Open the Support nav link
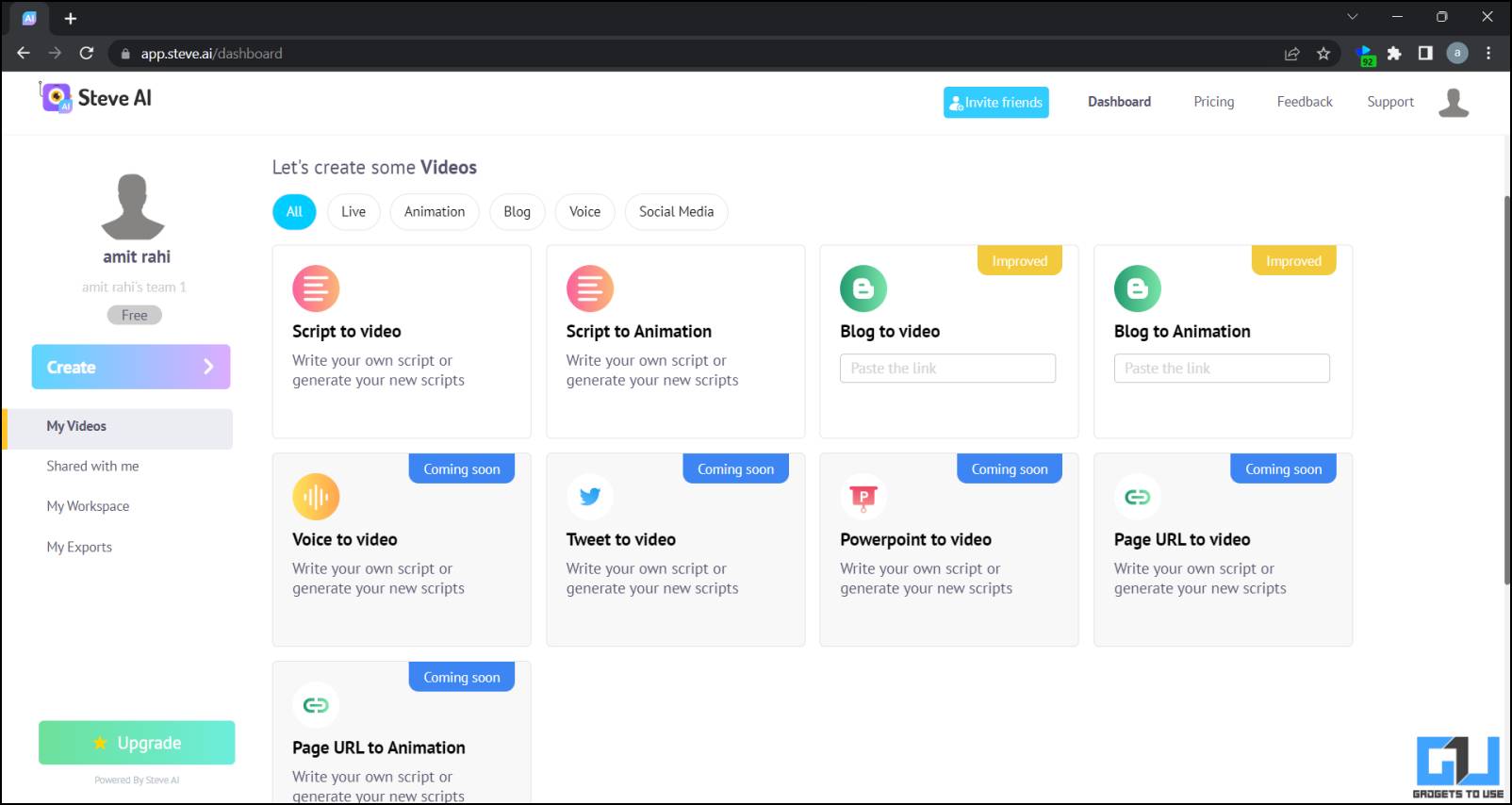1512x805 pixels. [1390, 102]
